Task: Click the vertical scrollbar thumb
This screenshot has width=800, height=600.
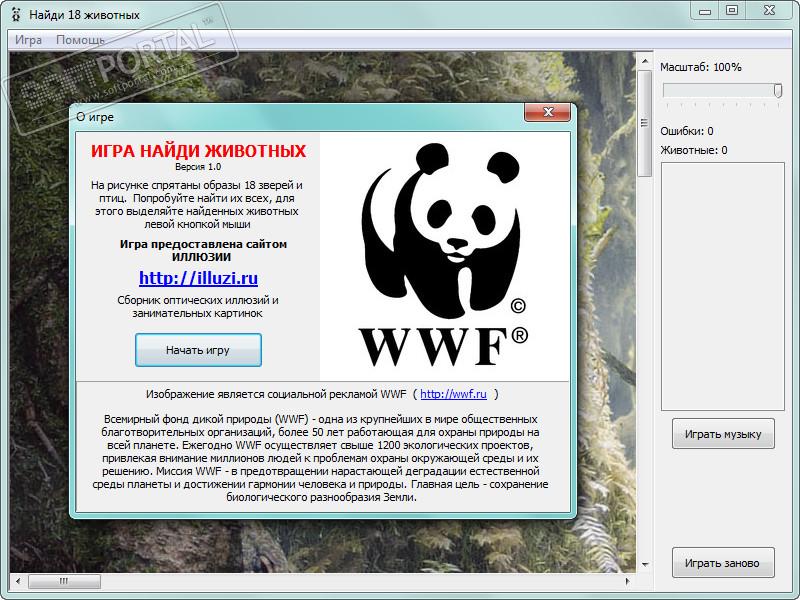Action: [x=644, y=123]
